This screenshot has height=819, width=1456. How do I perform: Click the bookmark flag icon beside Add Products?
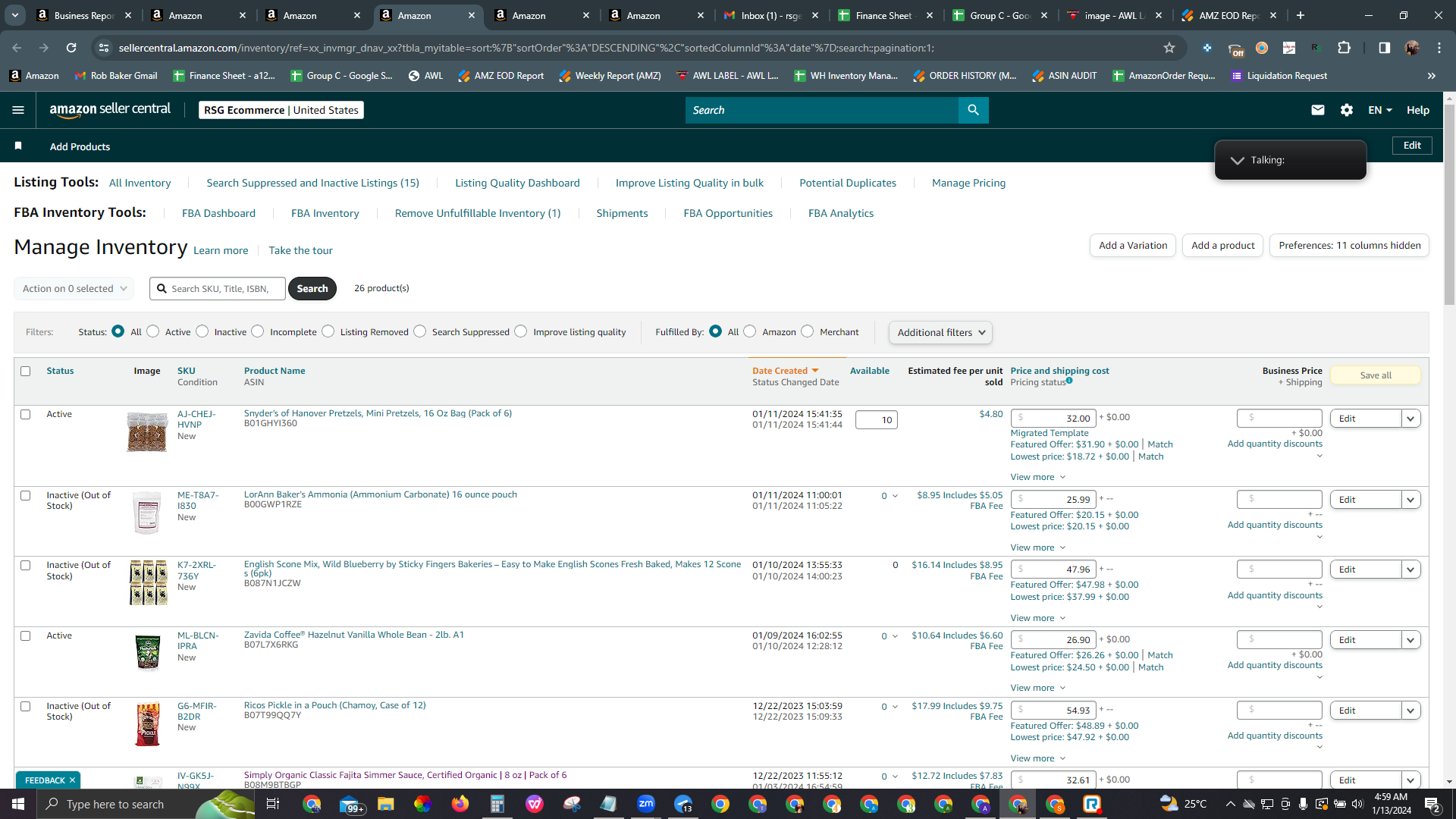(18, 146)
